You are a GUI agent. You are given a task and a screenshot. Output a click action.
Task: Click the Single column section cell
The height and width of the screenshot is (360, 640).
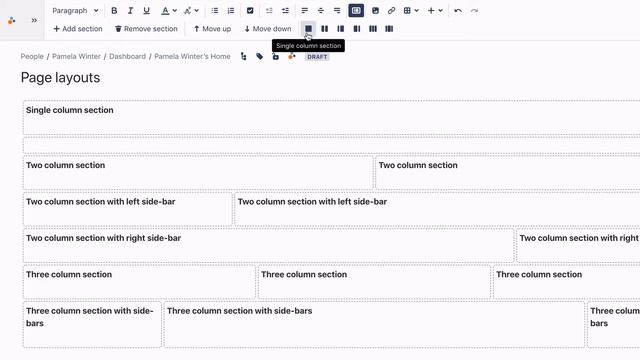point(331,118)
